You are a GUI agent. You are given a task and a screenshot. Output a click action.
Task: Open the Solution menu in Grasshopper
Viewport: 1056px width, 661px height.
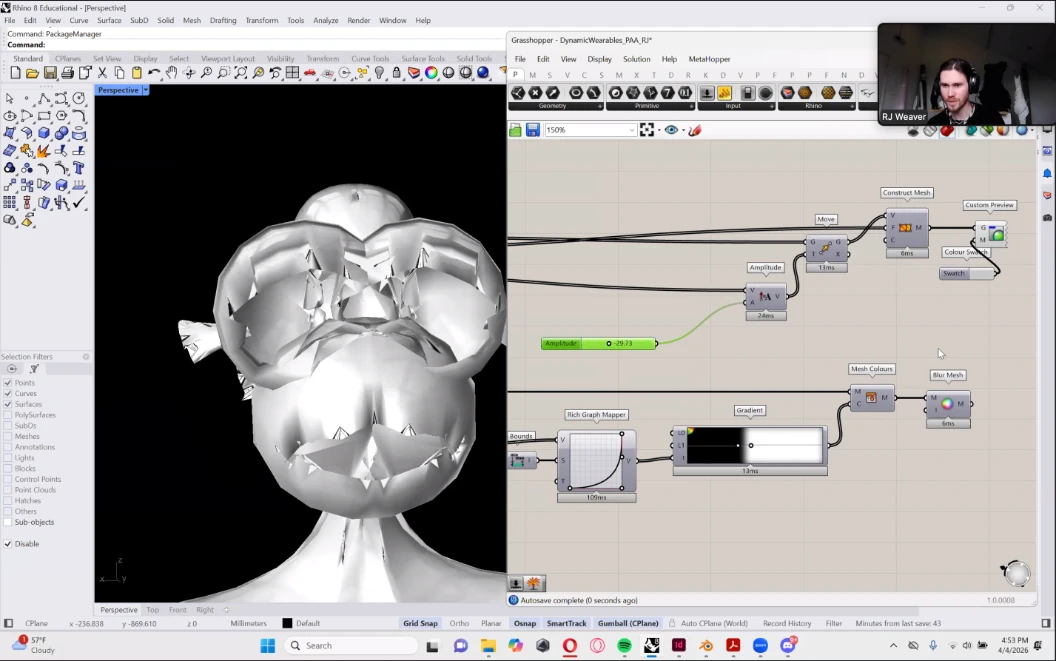pyautogui.click(x=636, y=59)
